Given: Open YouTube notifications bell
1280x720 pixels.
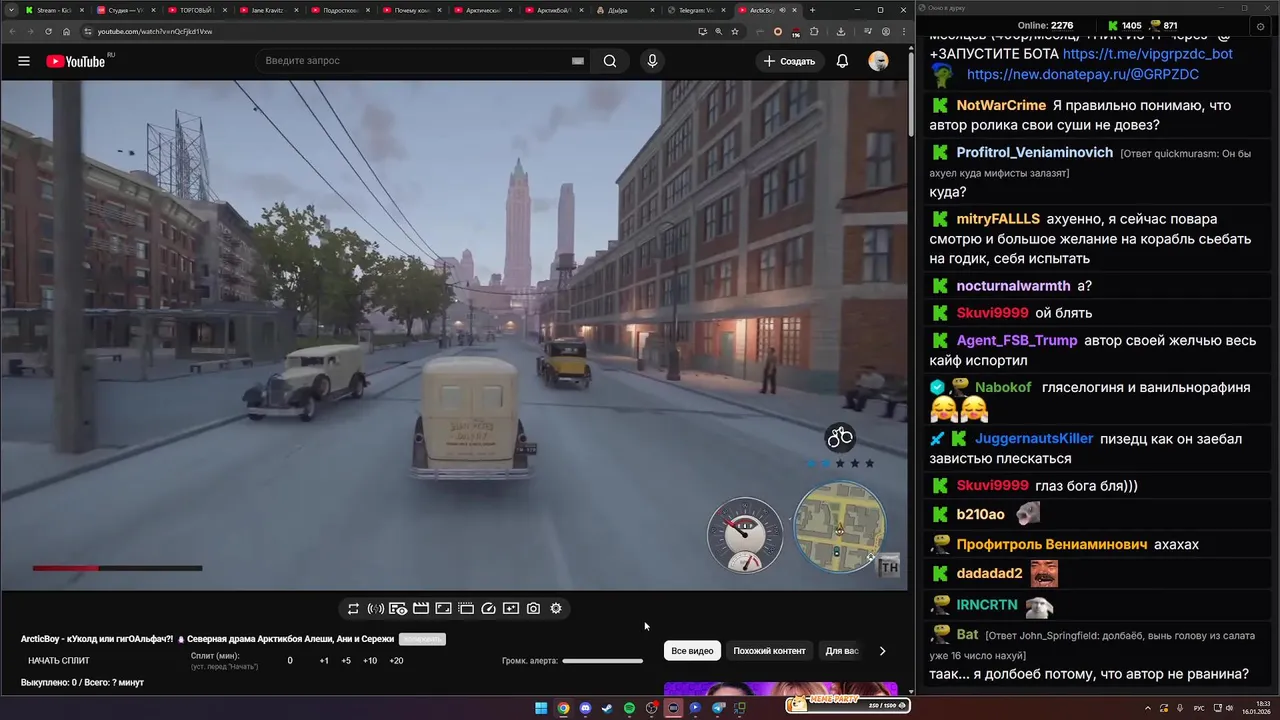Looking at the screenshot, I should (842, 61).
